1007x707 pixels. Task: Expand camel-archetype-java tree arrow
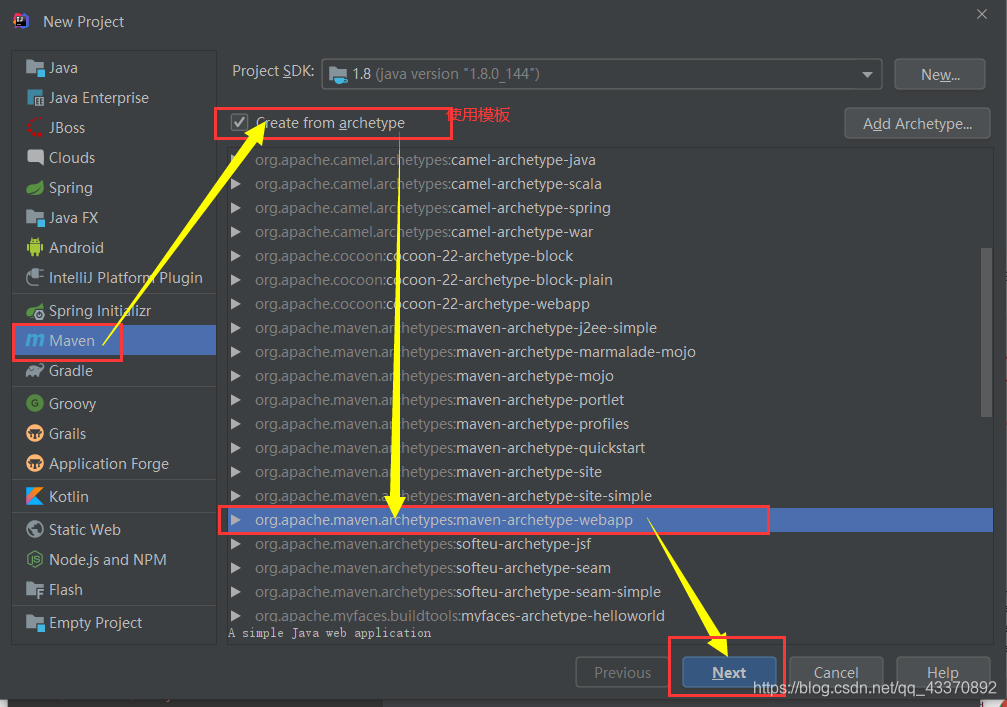click(236, 160)
